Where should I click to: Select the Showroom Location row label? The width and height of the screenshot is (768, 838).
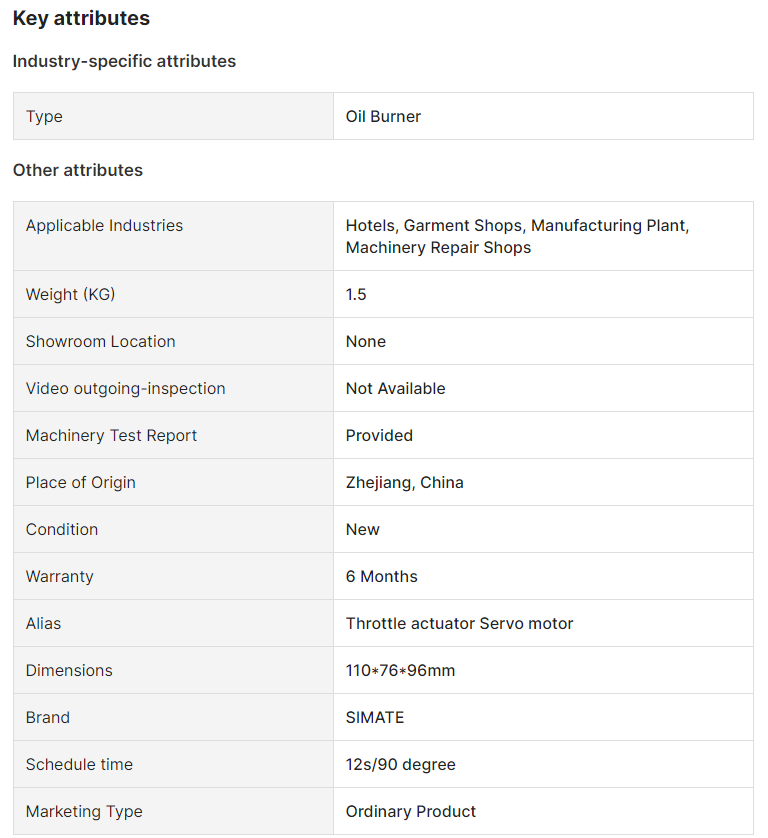[100, 342]
